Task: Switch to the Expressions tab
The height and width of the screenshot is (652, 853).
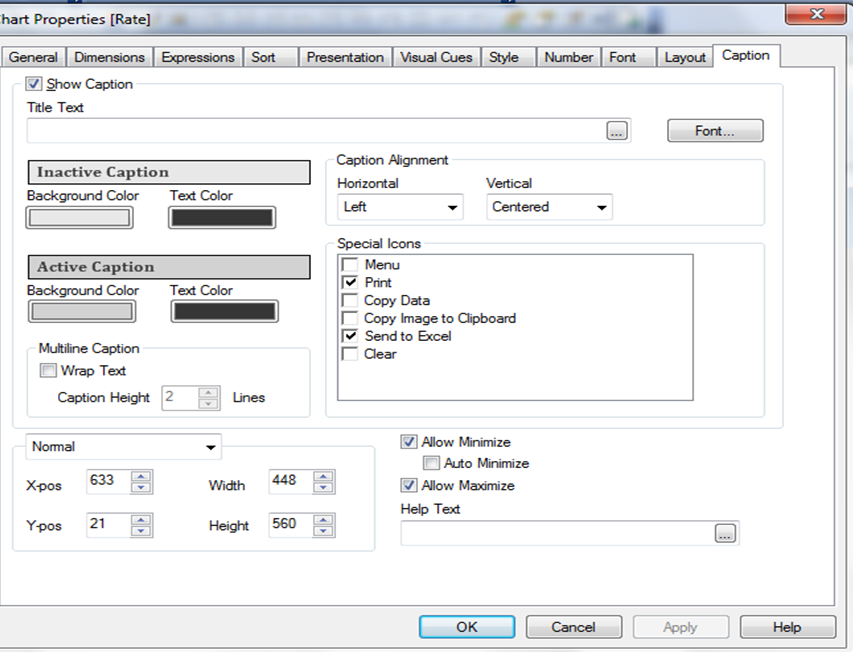Action: tap(198, 58)
